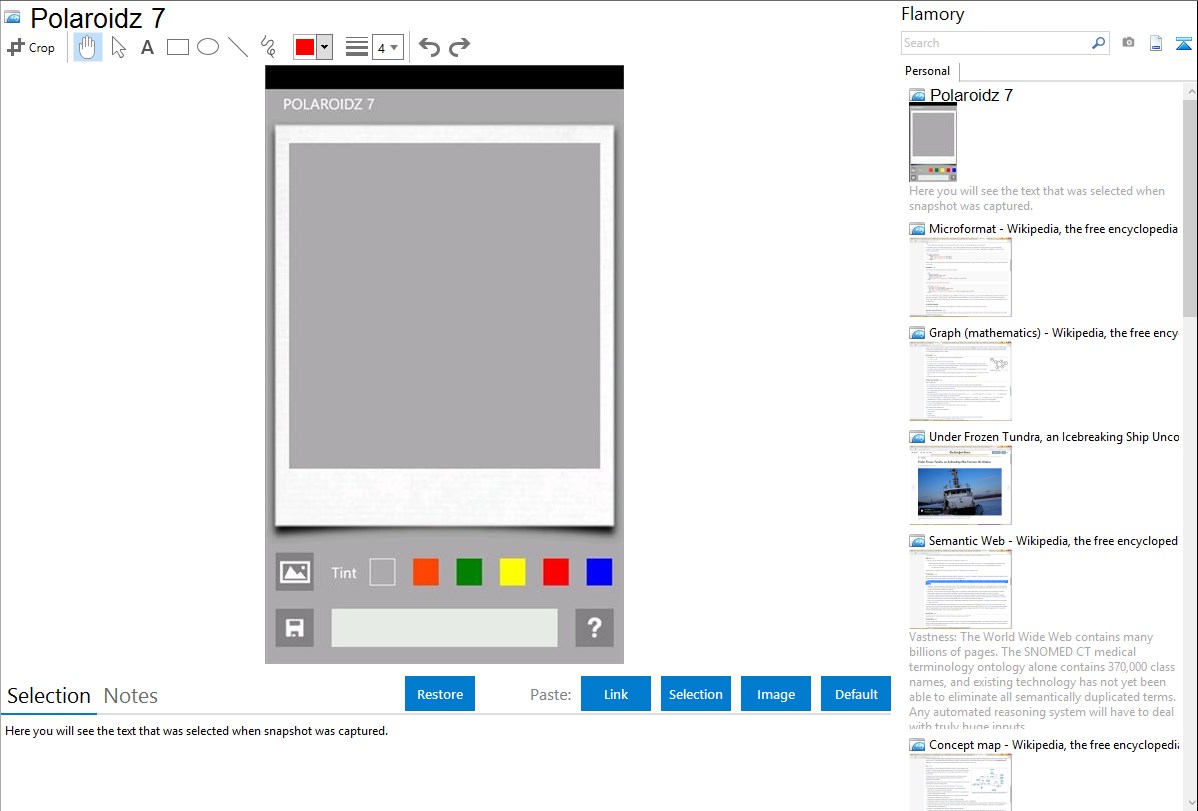Undo the last edit

click(429, 47)
